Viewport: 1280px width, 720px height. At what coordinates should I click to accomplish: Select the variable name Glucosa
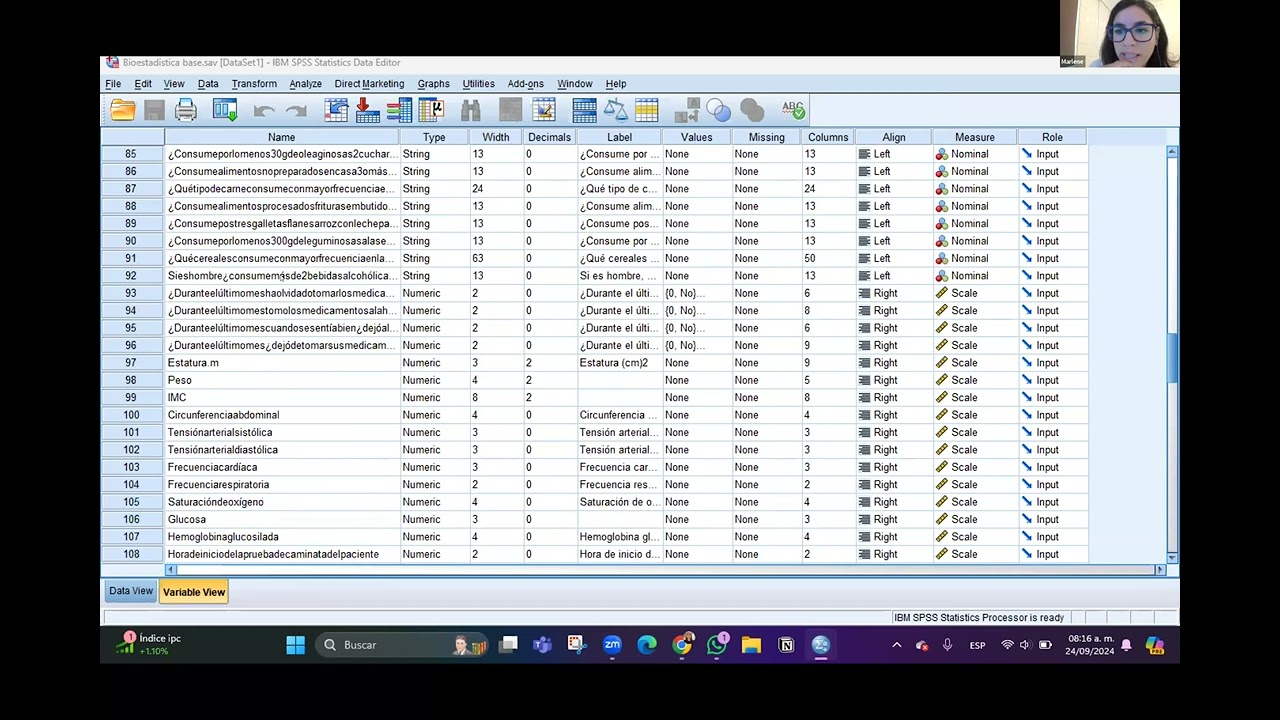(187, 520)
